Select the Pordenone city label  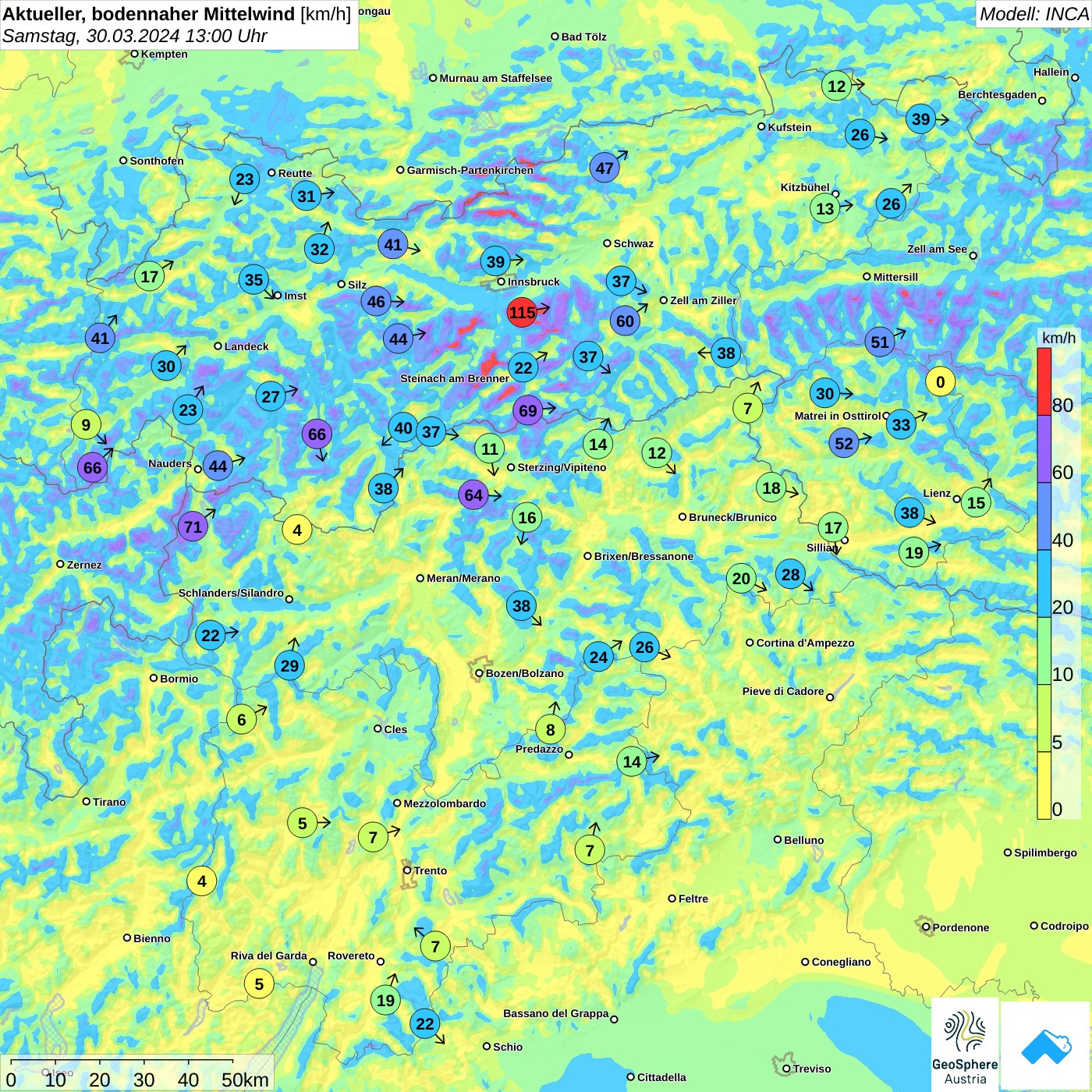tap(961, 927)
